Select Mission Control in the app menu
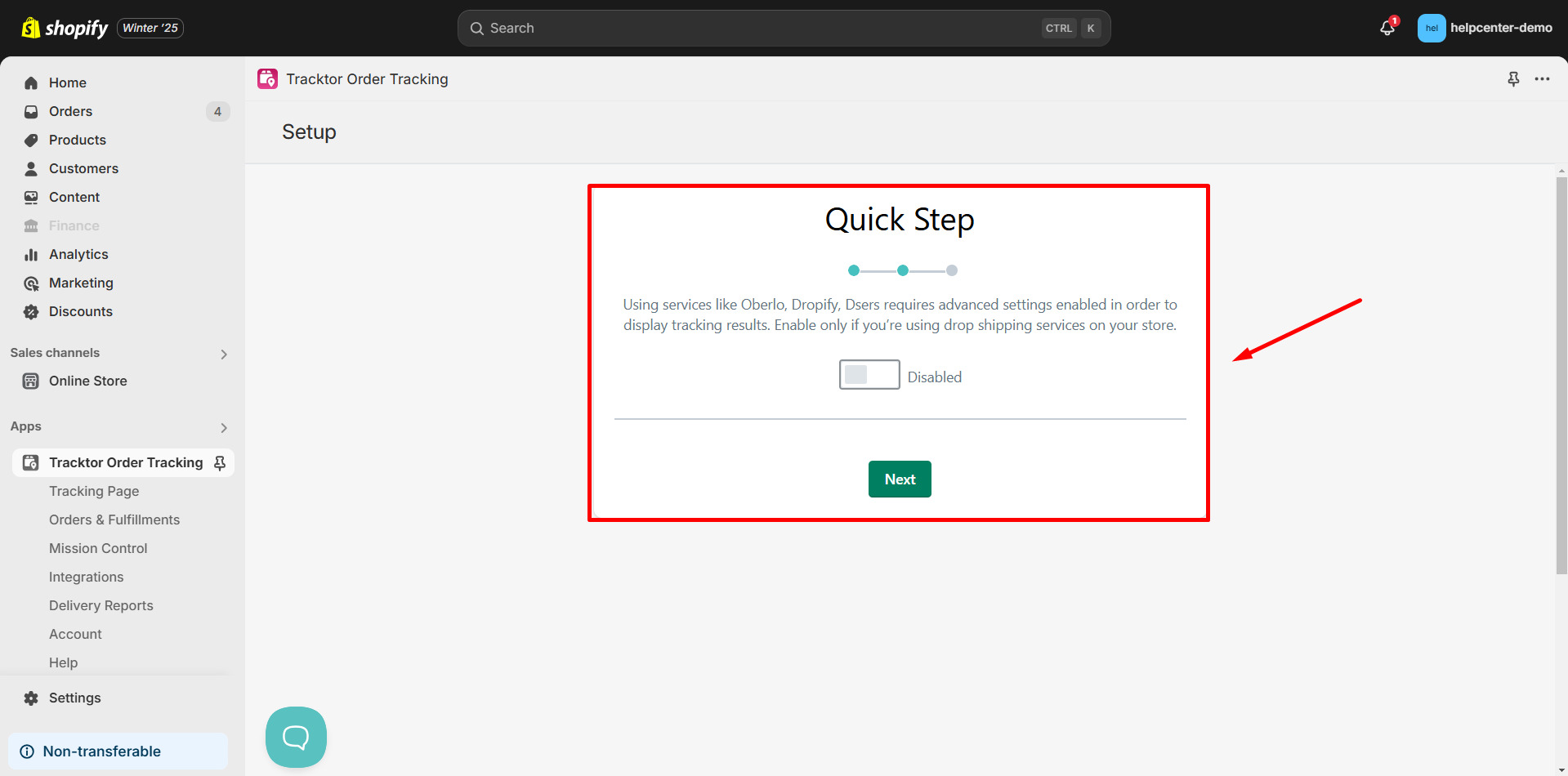1568x776 pixels. [98, 548]
